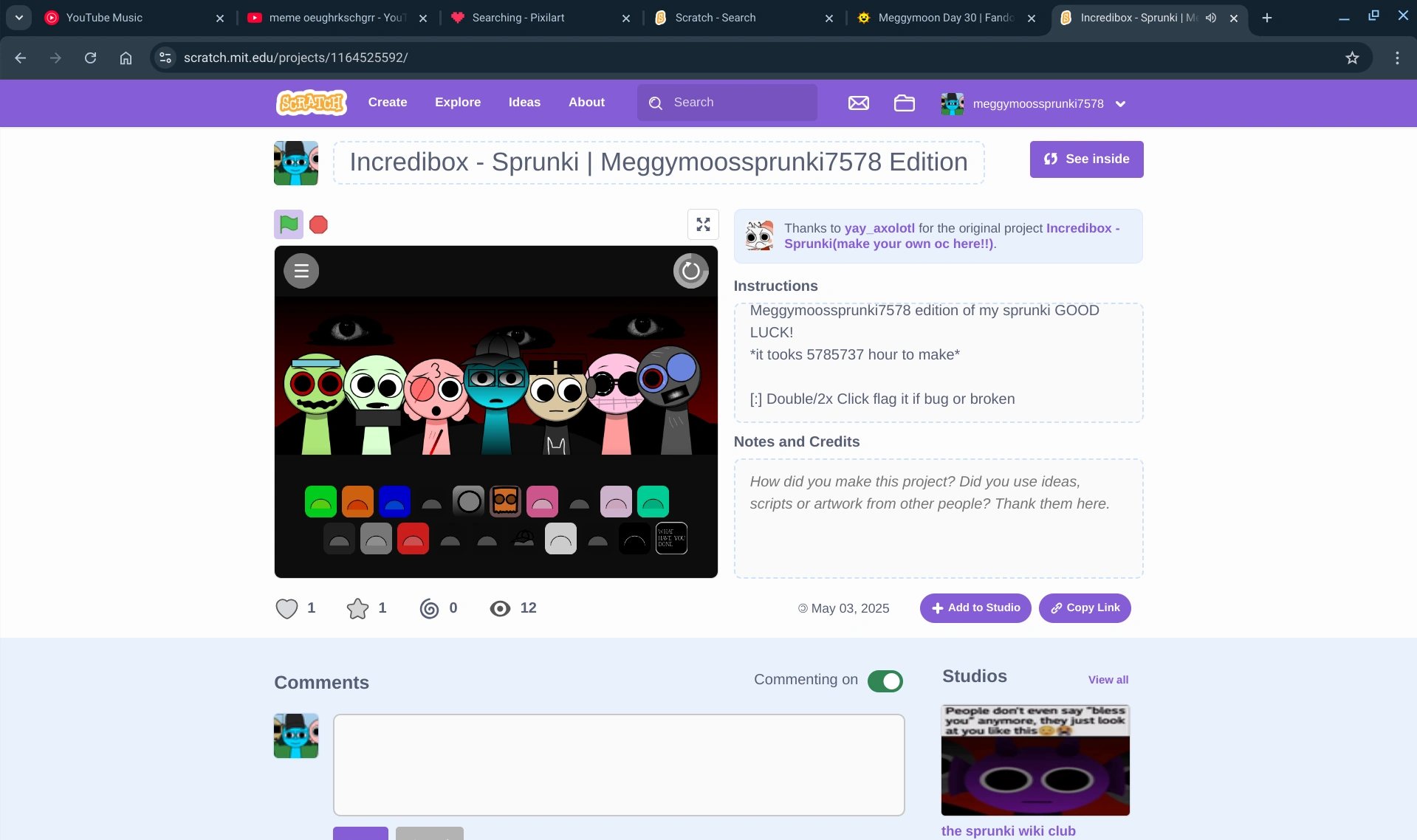This screenshot has width=1417, height=840.
Task: Bookmark this page with star icon
Action: point(1352,58)
